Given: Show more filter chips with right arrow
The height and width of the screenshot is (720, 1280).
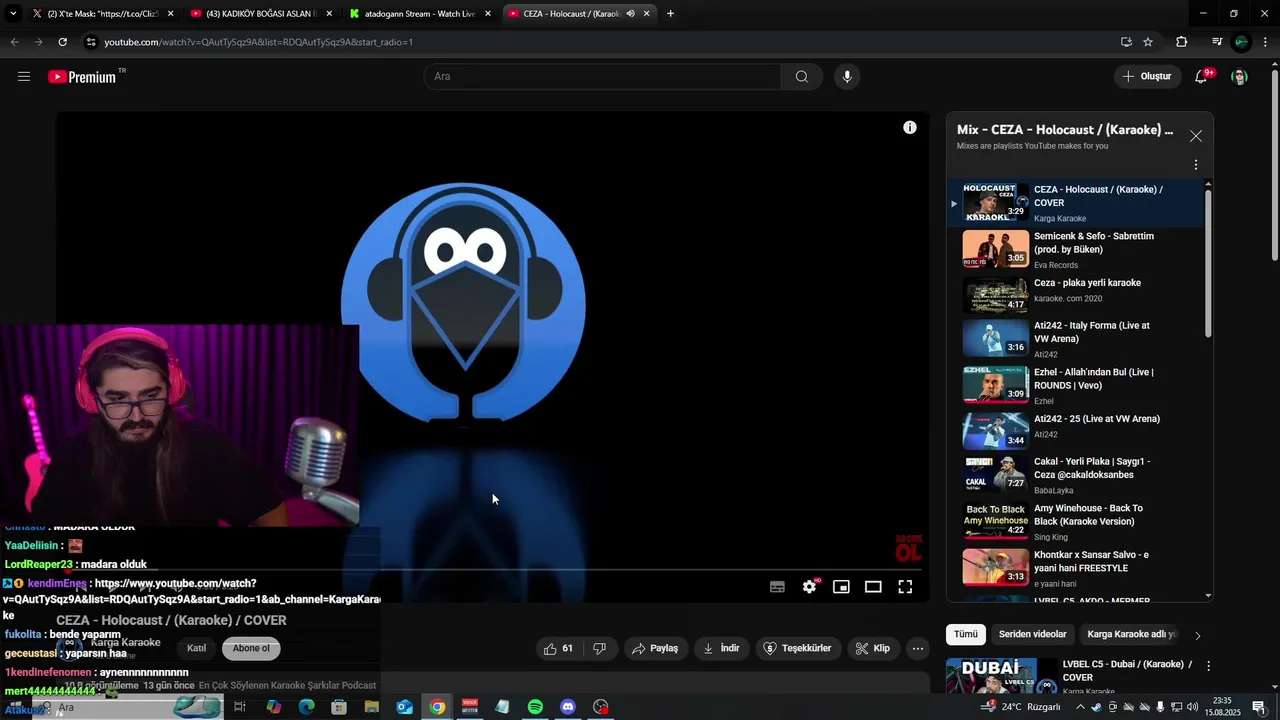Looking at the screenshot, I should 1198,635.
